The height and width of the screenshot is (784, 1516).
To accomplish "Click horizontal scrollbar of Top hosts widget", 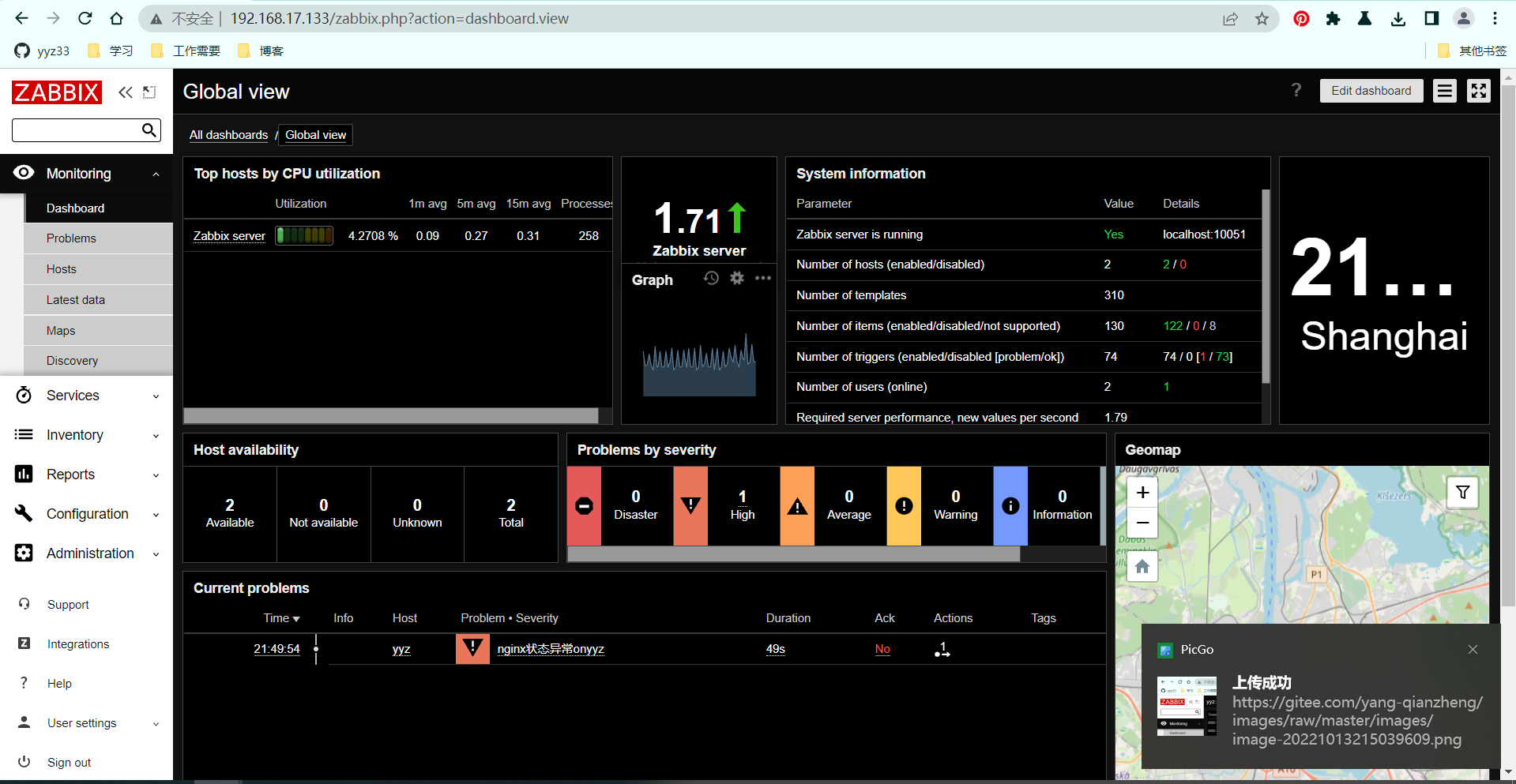I will [x=391, y=416].
